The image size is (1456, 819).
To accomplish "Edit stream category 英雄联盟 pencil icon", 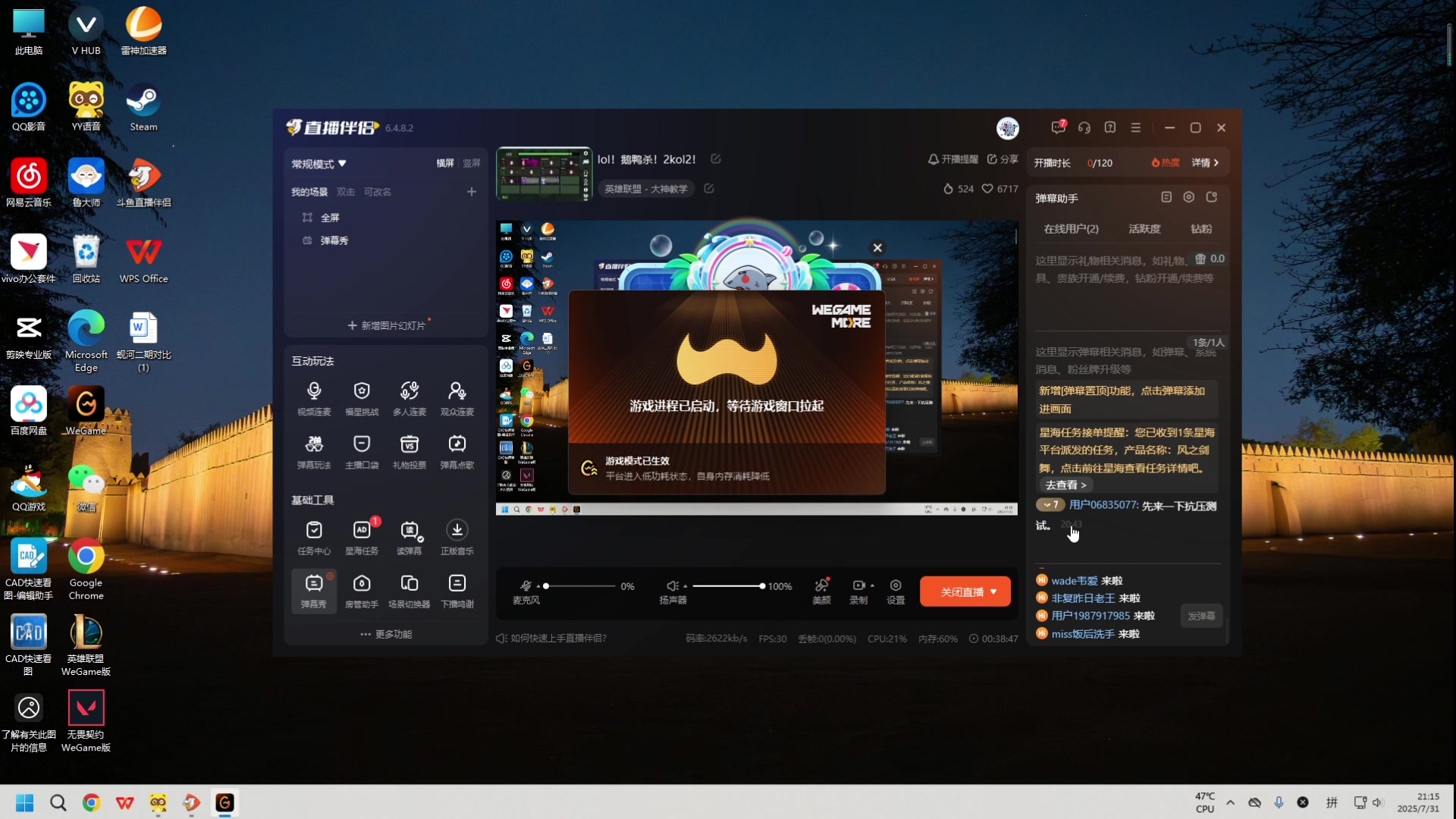I will [709, 188].
